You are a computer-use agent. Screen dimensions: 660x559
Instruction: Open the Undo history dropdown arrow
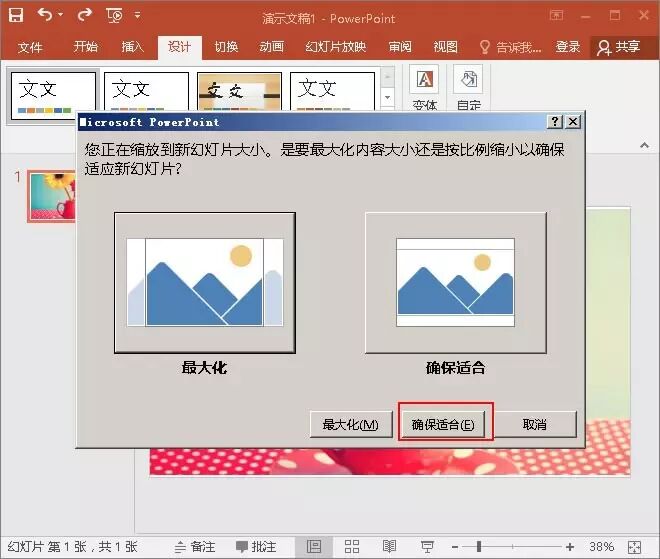(x=61, y=15)
